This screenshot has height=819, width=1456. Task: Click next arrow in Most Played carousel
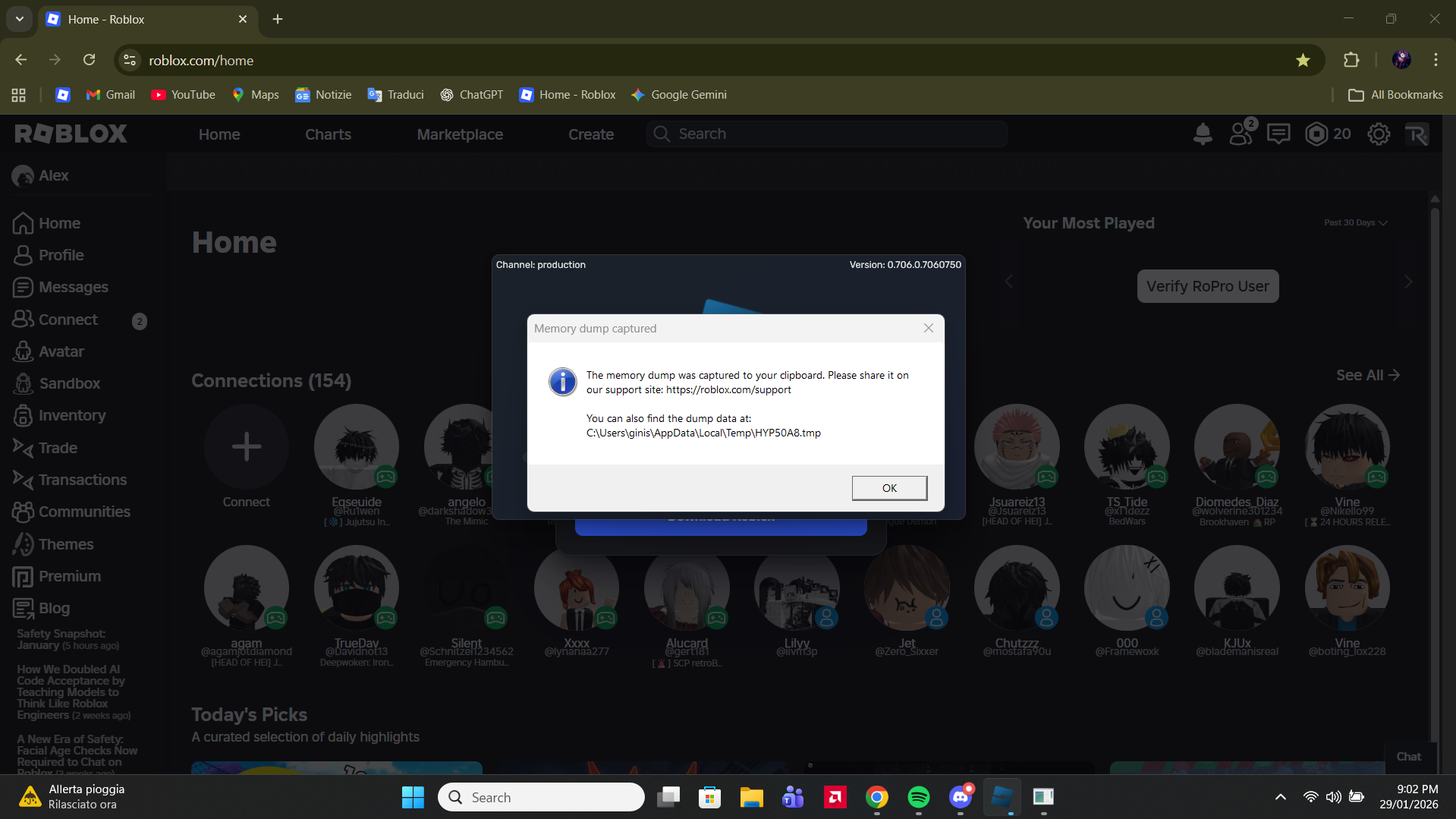pos(1408,282)
